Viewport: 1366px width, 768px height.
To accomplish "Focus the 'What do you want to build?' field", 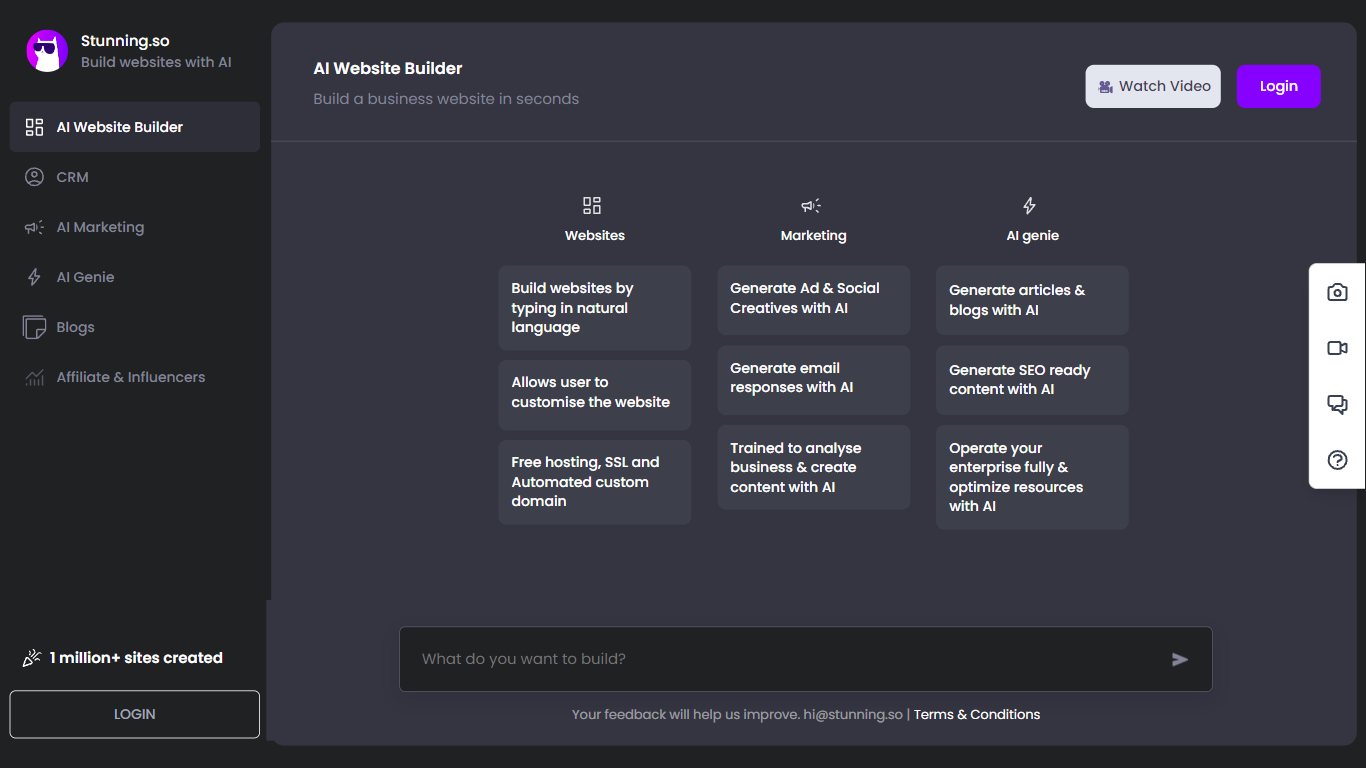I will point(780,659).
